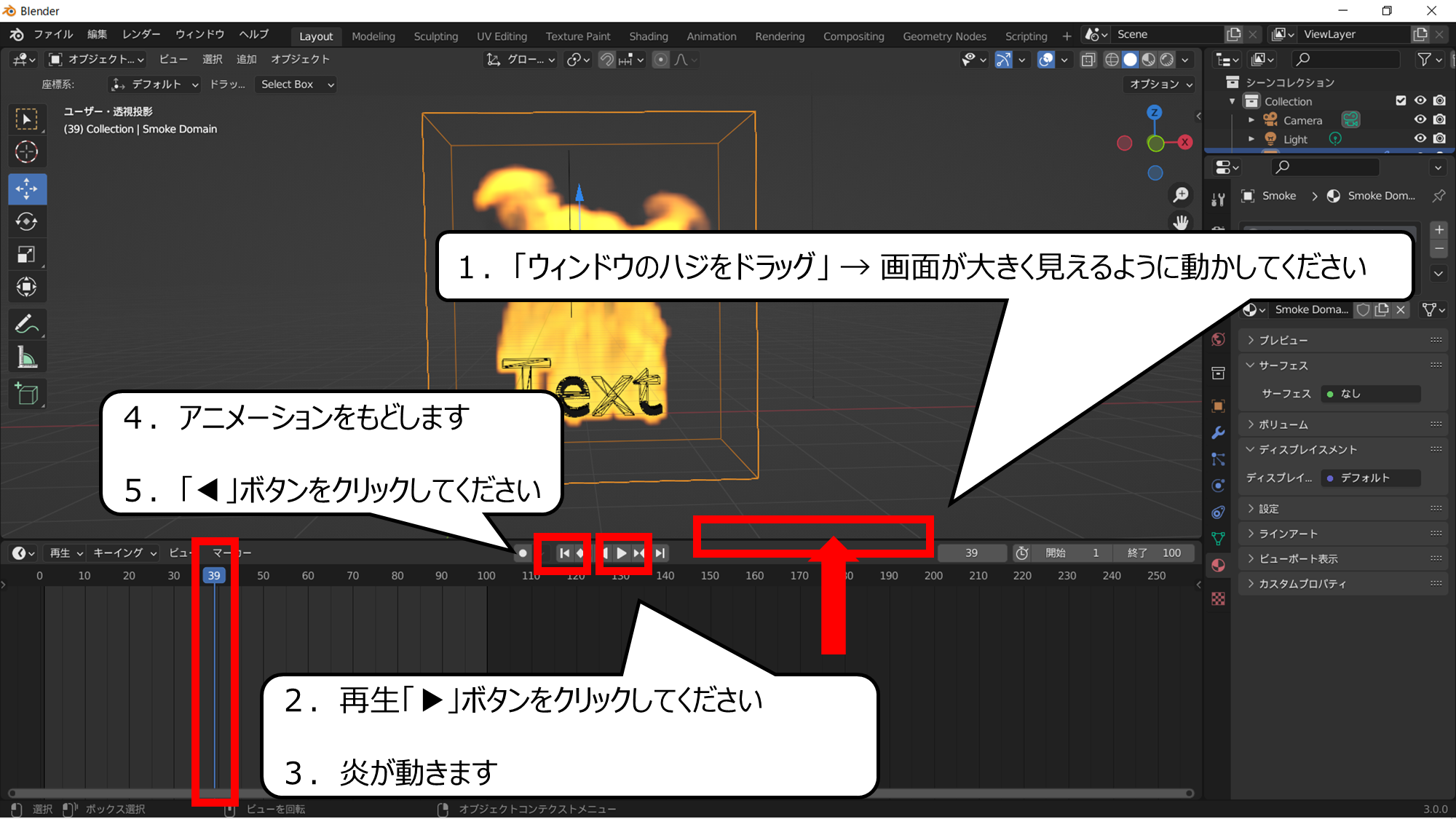The height and width of the screenshot is (819, 1456).
Task: Click the Z axis on navigation gizmo
Action: pyautogui.click(x=1155, y=112)
